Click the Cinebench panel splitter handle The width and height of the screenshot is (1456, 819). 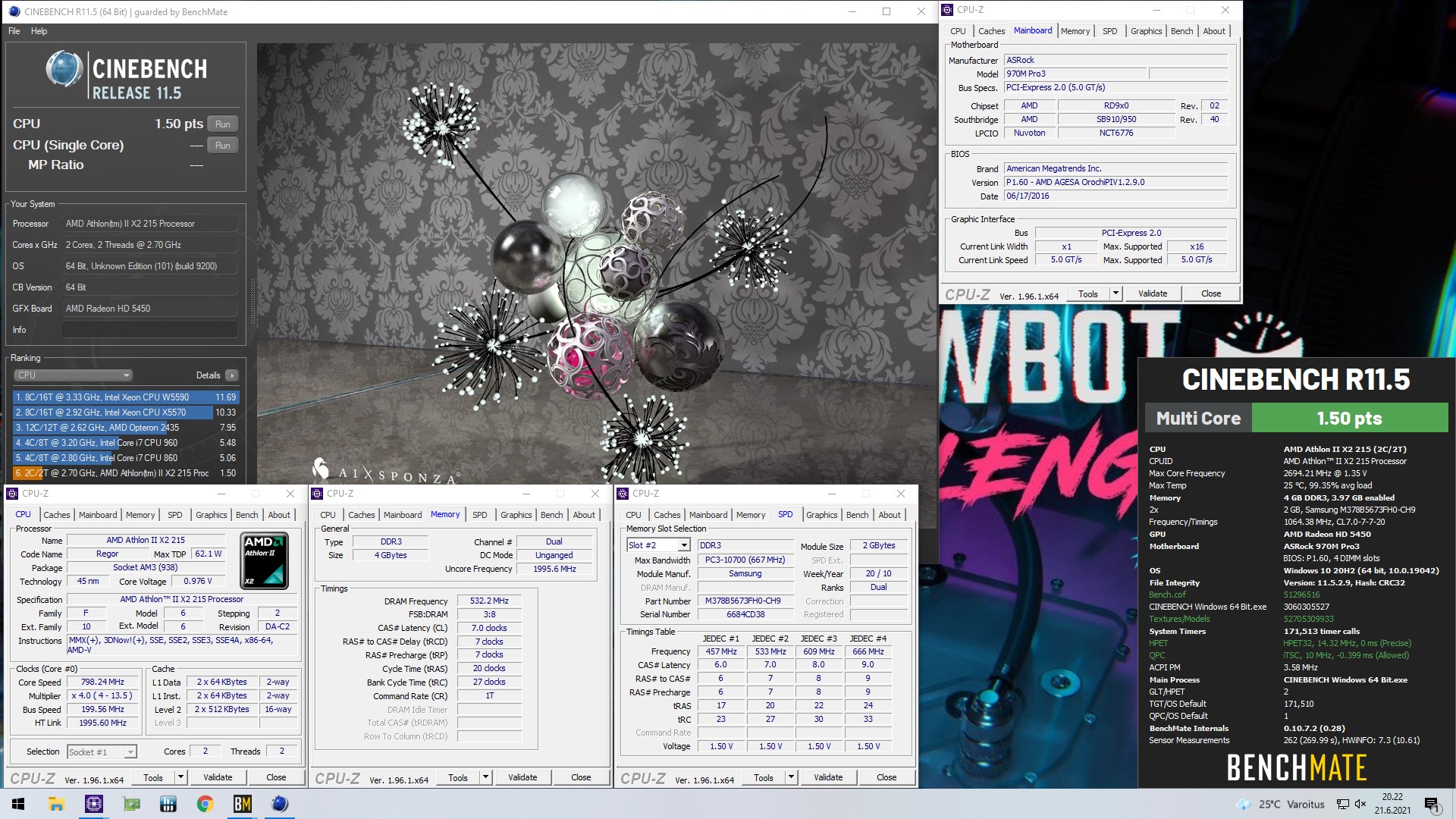point(253,300)
